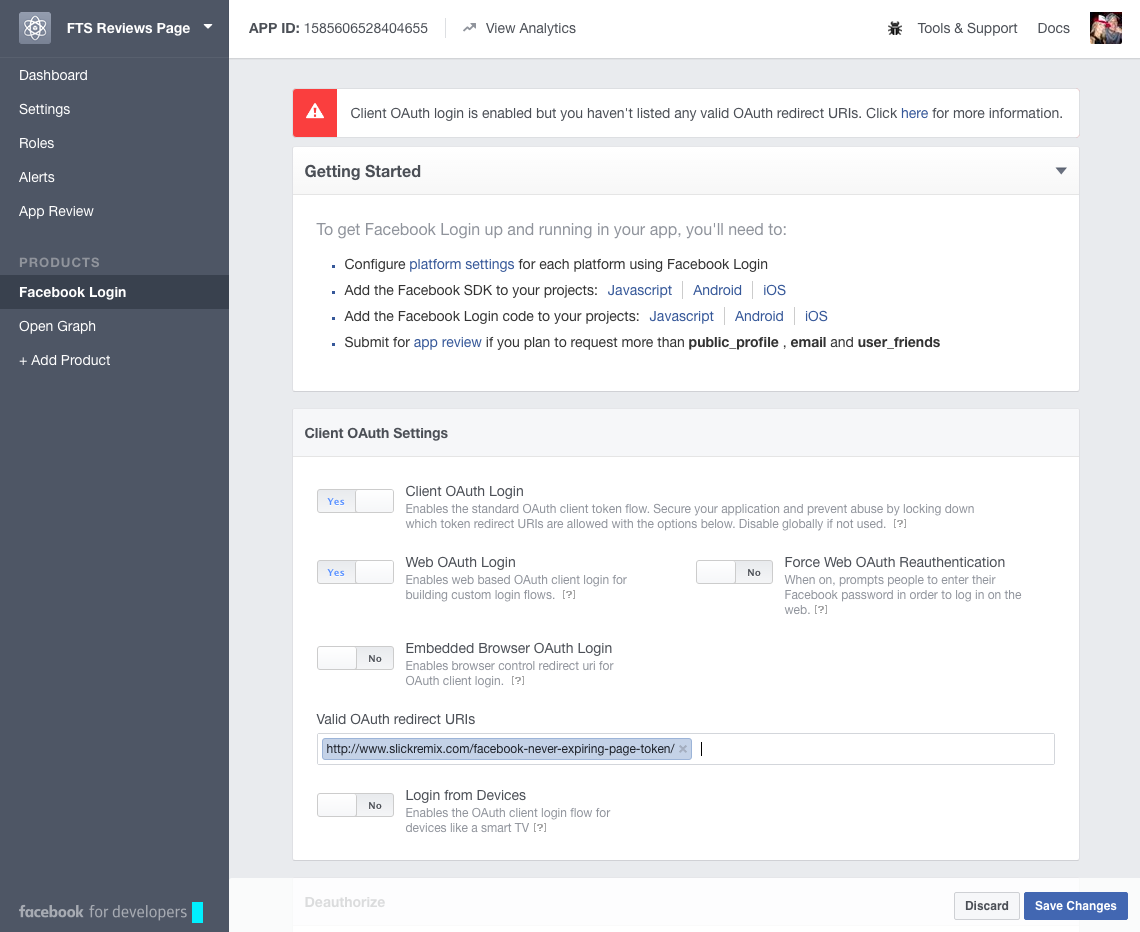1140x932 pixels.
Task: Open iOS Login code link
Action: (816, 316)
